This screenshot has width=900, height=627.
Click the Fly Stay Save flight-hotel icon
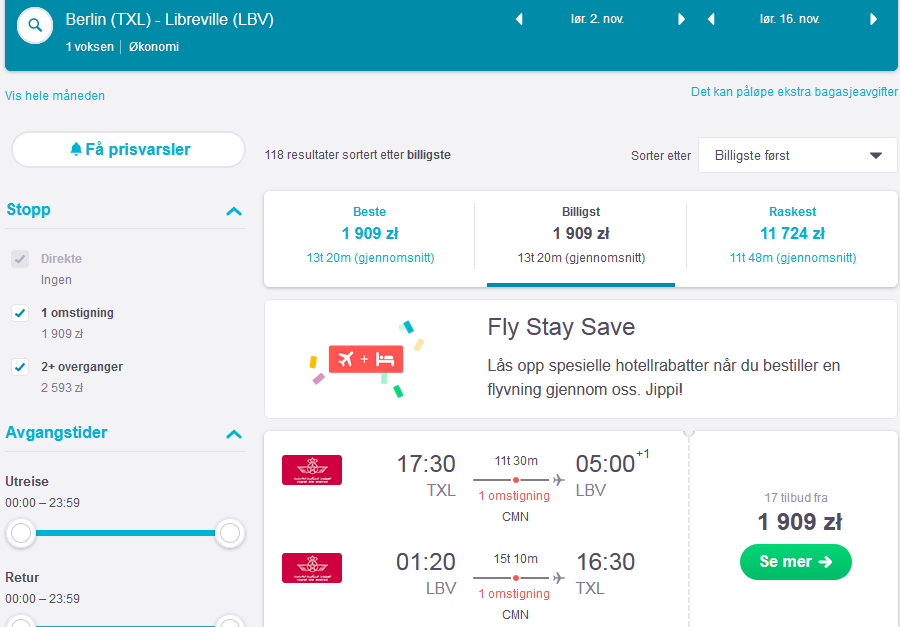click(x=366, y=359)
